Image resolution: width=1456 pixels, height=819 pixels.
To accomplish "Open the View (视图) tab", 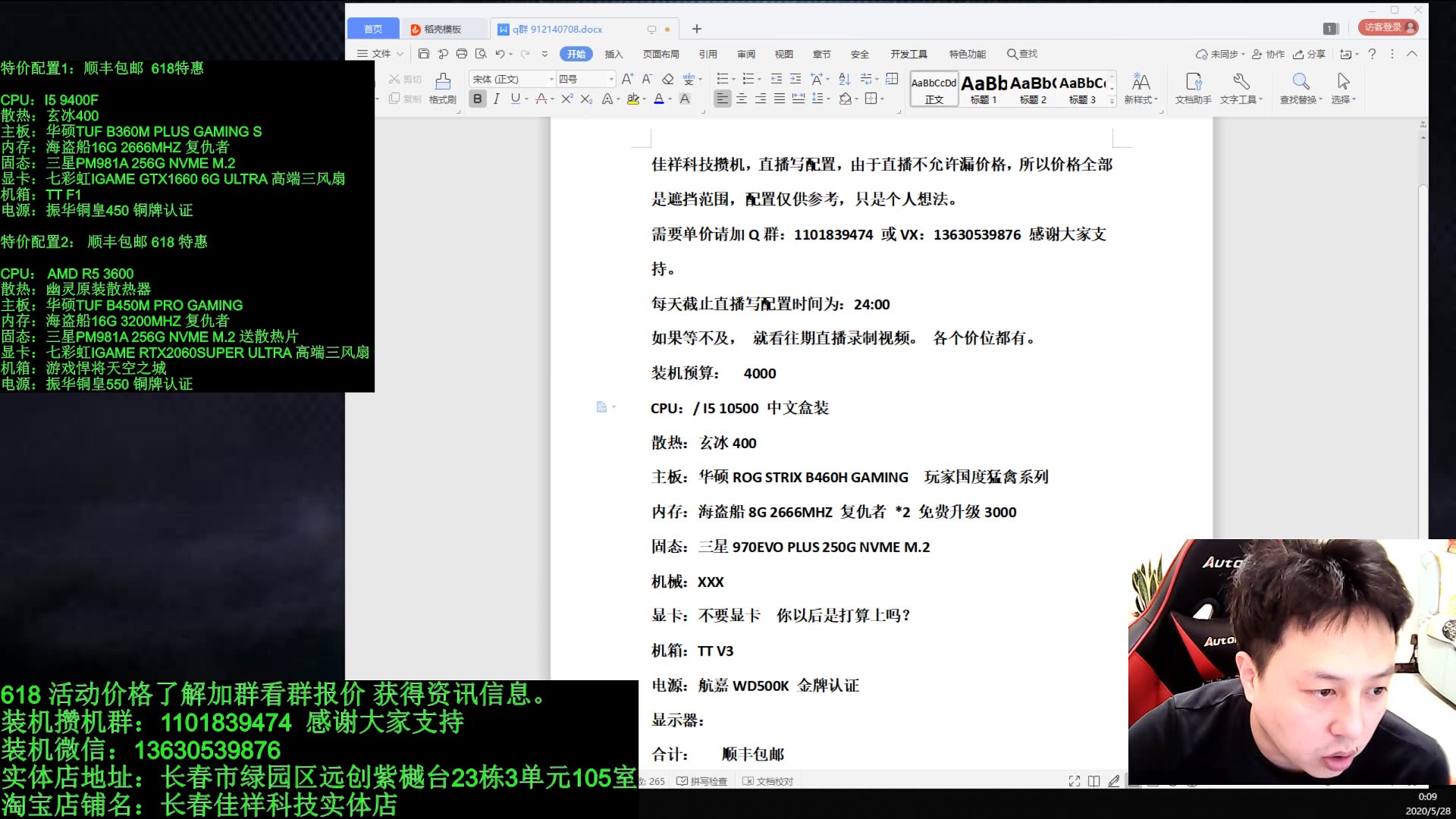I will click(x=783, y=54).
